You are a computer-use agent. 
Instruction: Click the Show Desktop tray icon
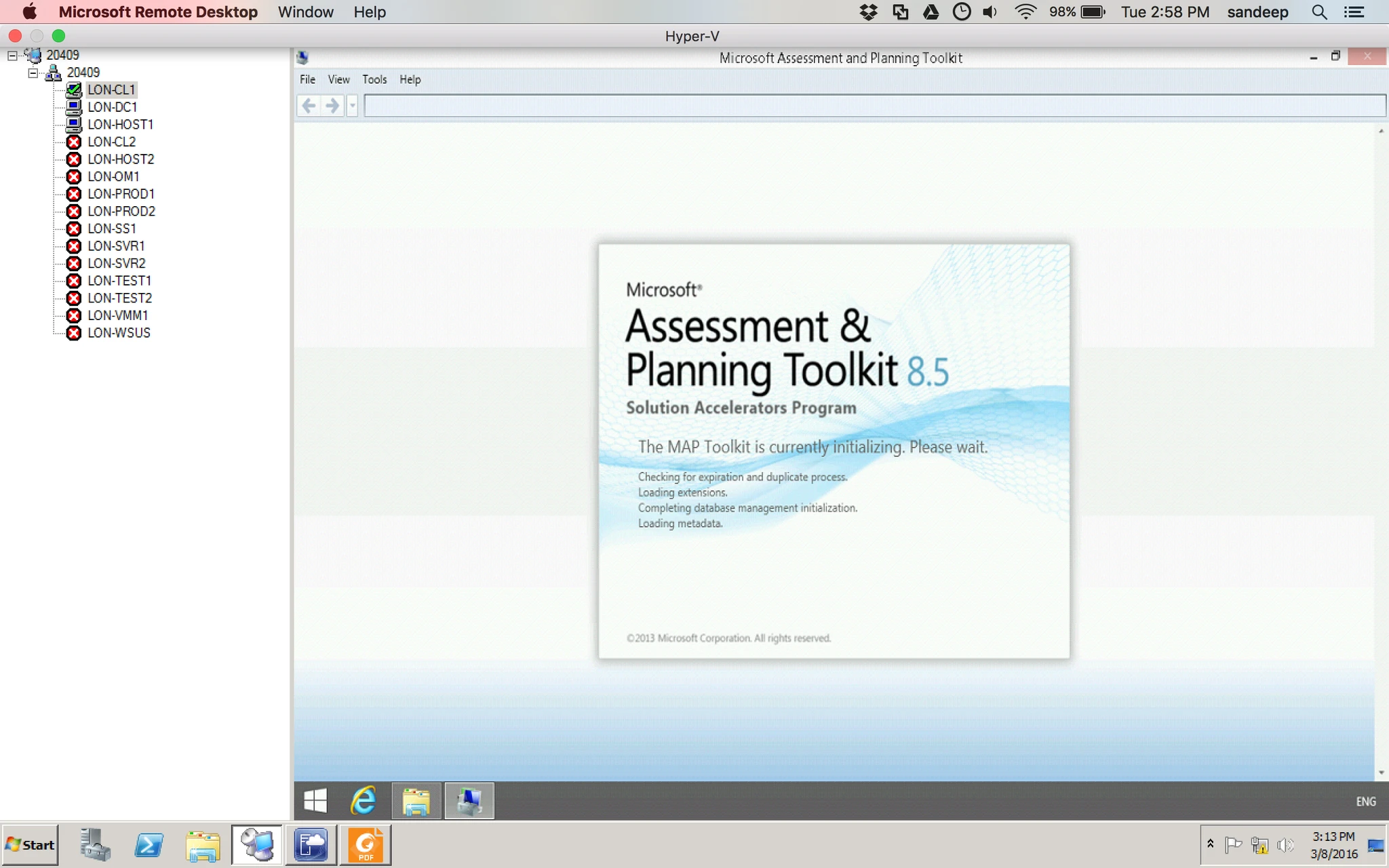coord(1376,845)
